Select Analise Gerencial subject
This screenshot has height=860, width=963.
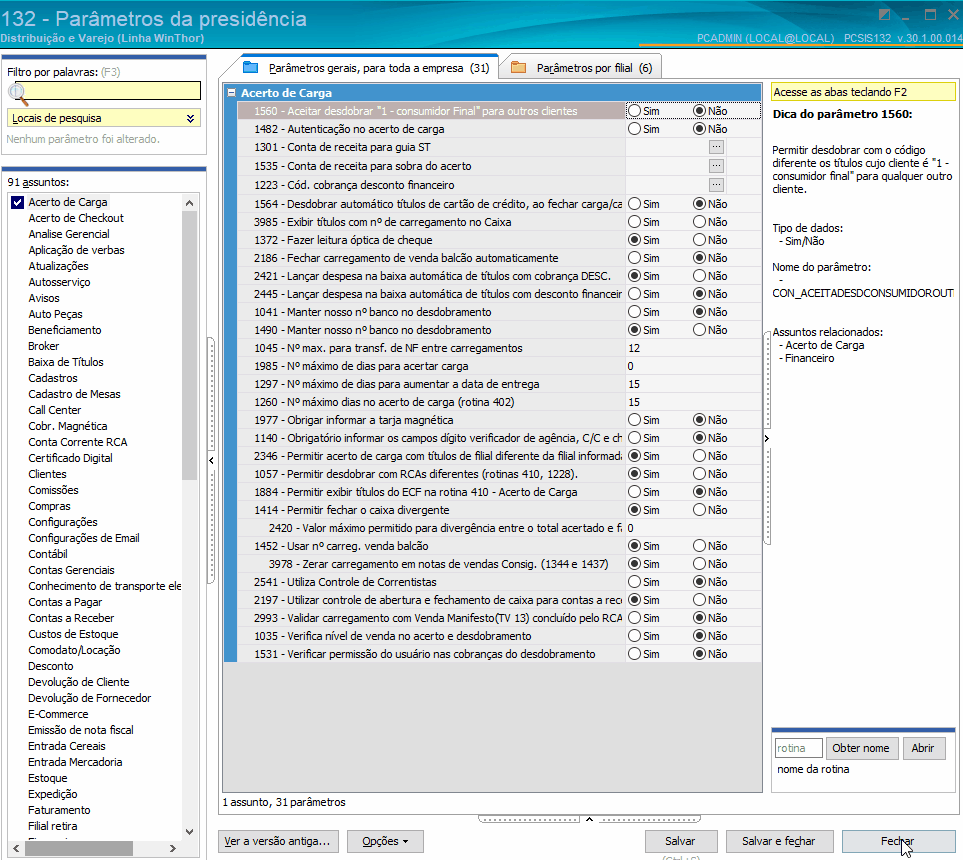click(69, 234)
